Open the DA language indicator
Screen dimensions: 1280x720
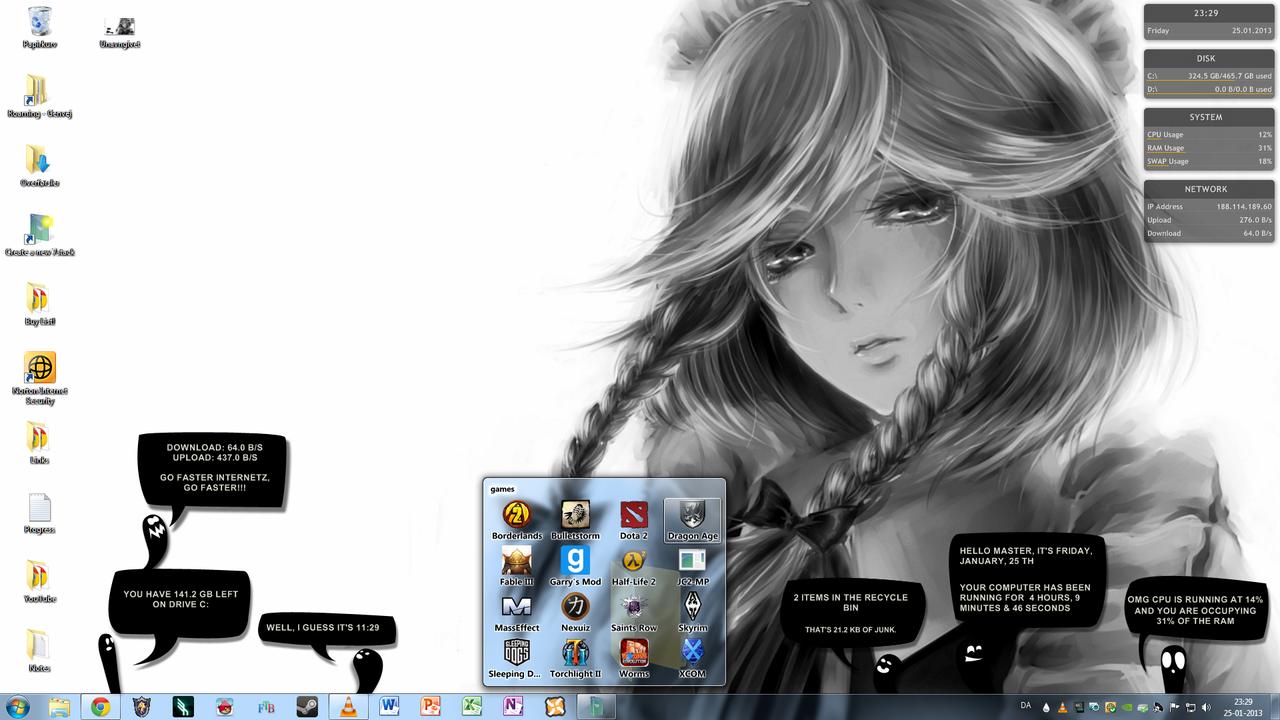point(1026,706)
